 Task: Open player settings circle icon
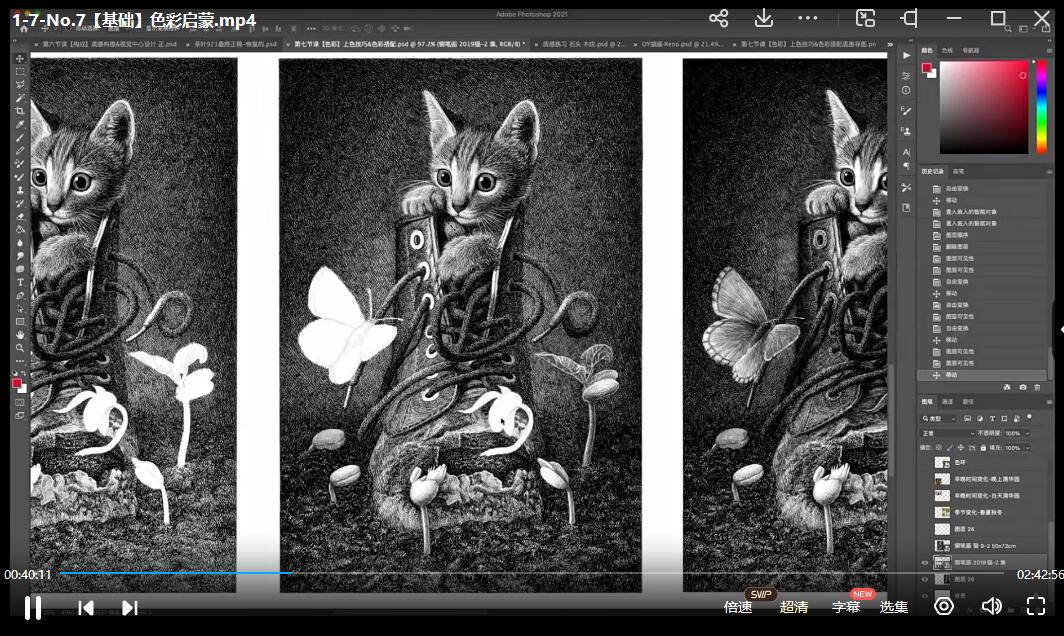(944, 605)
